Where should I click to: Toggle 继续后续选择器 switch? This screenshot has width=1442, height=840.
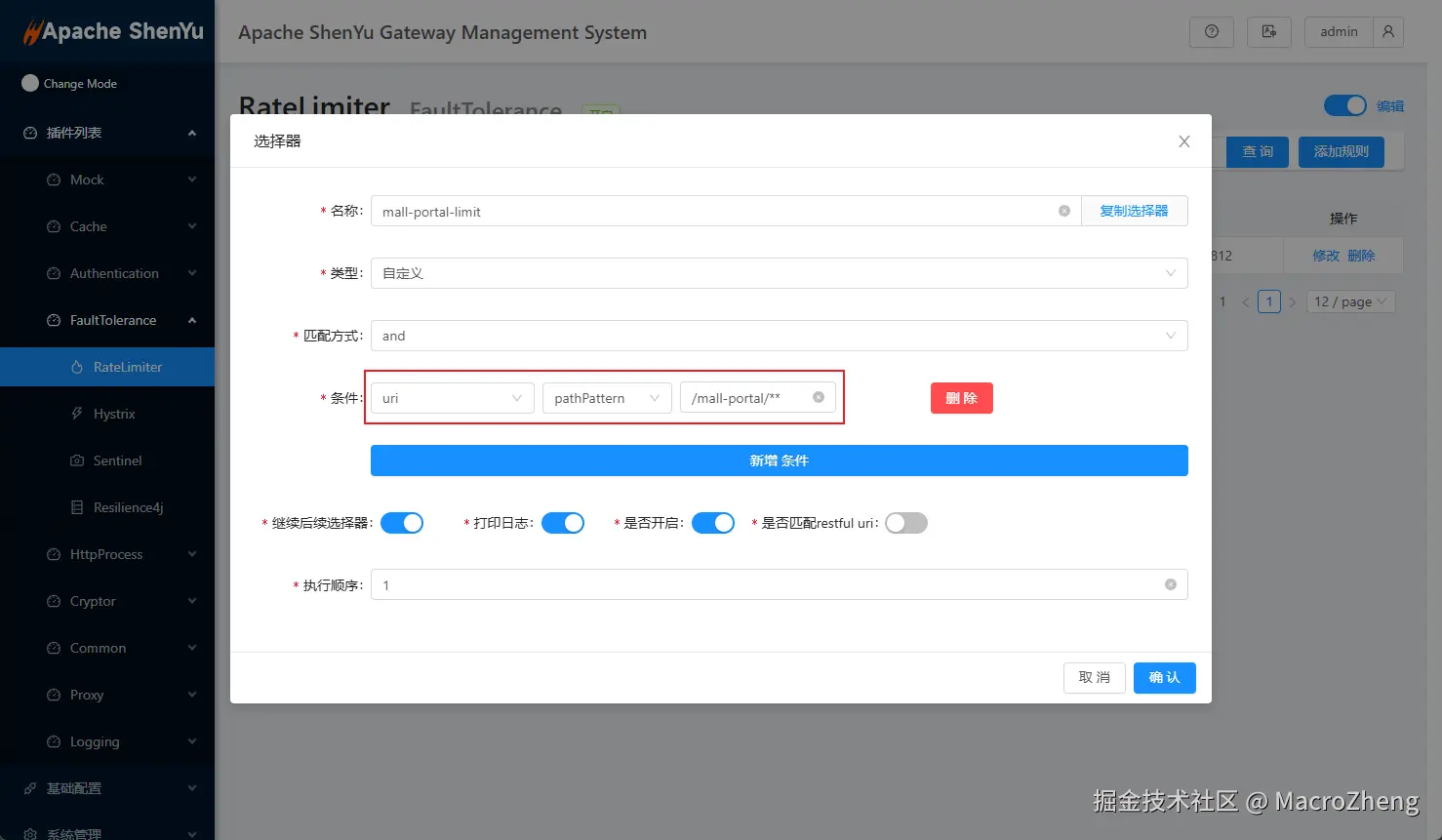pos(402,523)
